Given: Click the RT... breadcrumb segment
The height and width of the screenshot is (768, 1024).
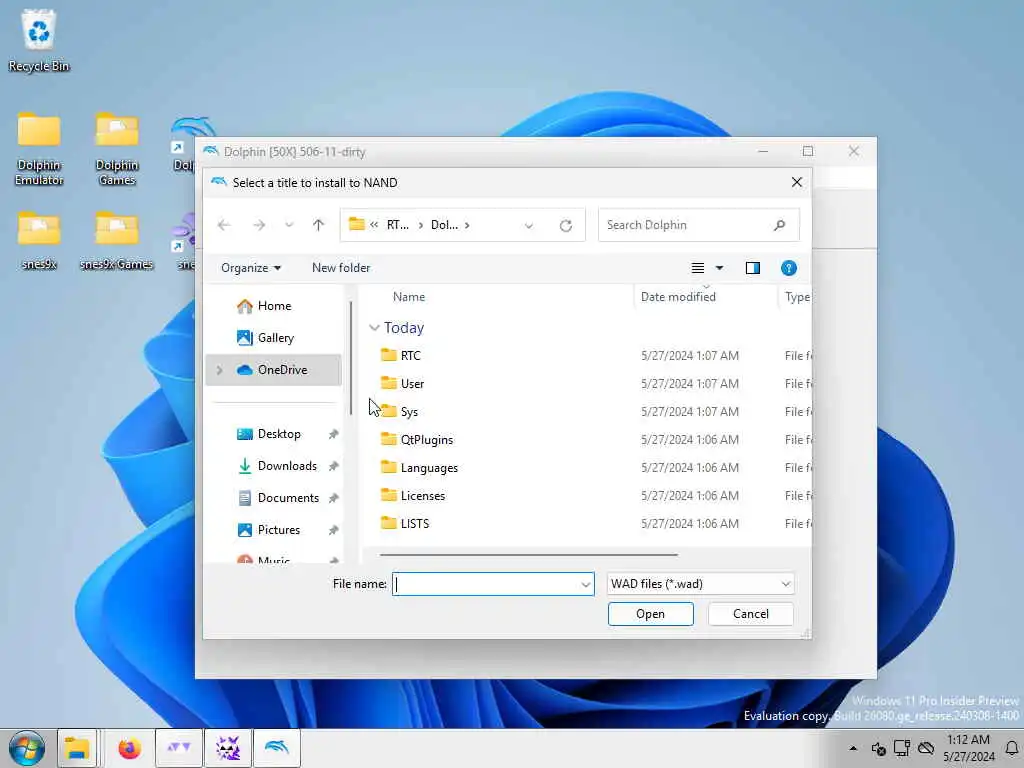Looking at the screenshot, I should point(397,225).
